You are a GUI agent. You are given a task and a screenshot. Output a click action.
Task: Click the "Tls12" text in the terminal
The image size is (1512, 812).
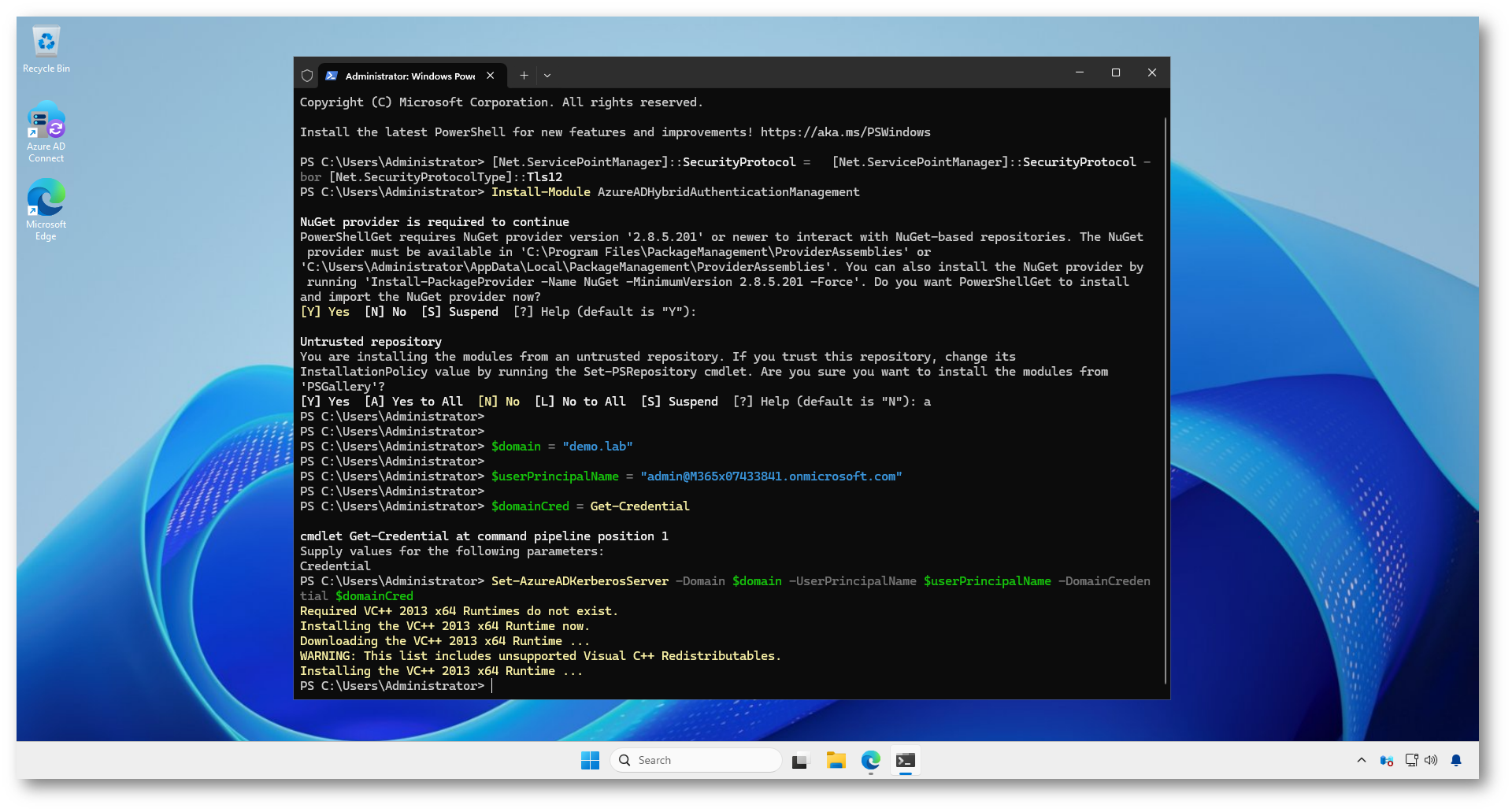[545, 177]
